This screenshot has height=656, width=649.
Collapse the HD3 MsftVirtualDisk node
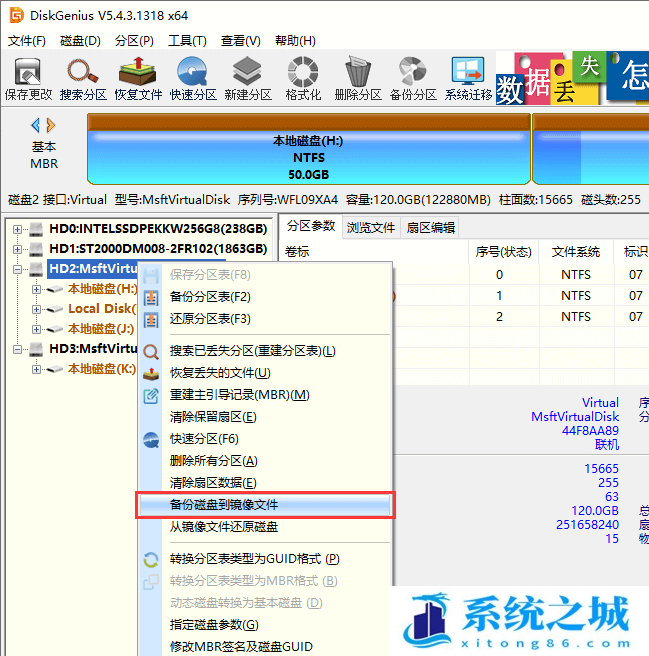(17, 349)
